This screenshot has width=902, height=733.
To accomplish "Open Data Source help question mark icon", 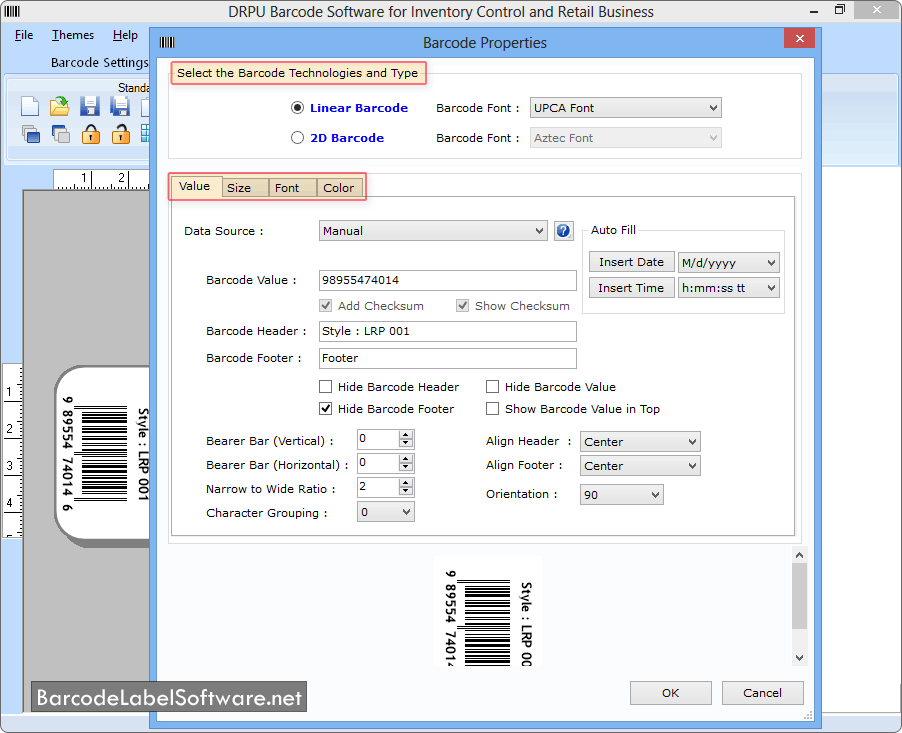I will coord(563,231).
